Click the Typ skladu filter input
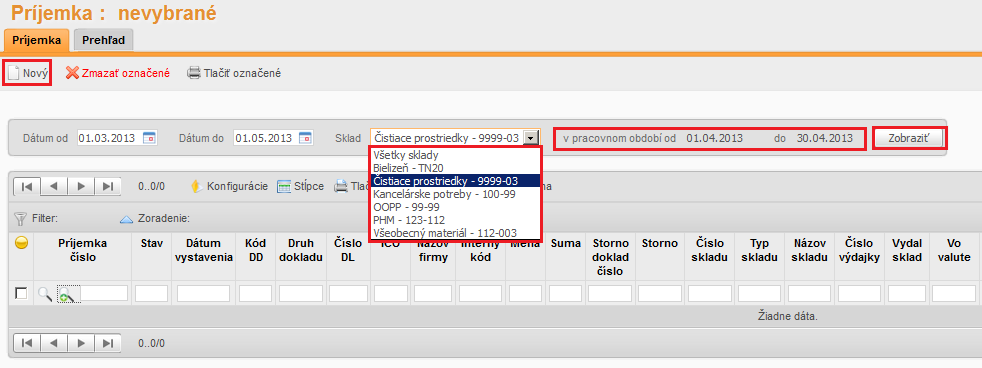982x368 pixels. coord(760,294)
